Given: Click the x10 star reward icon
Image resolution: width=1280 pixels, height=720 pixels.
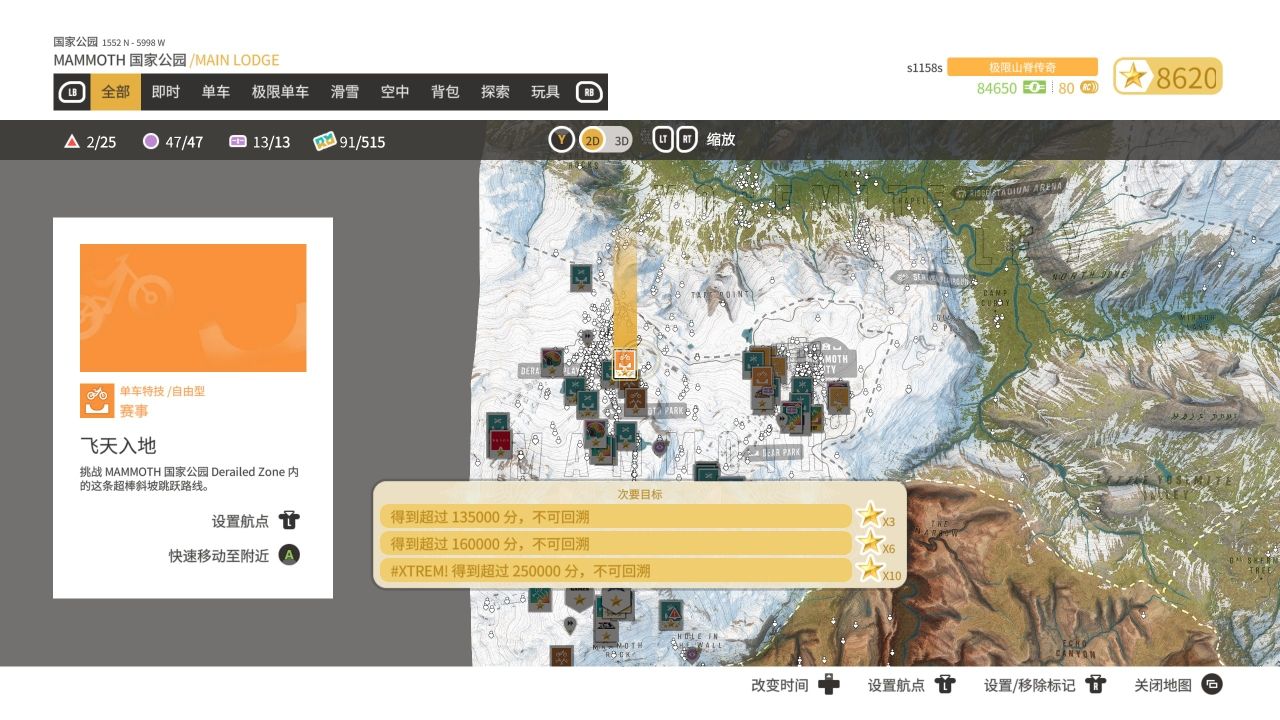Looking at the screenshot, I should pos(871,570).
